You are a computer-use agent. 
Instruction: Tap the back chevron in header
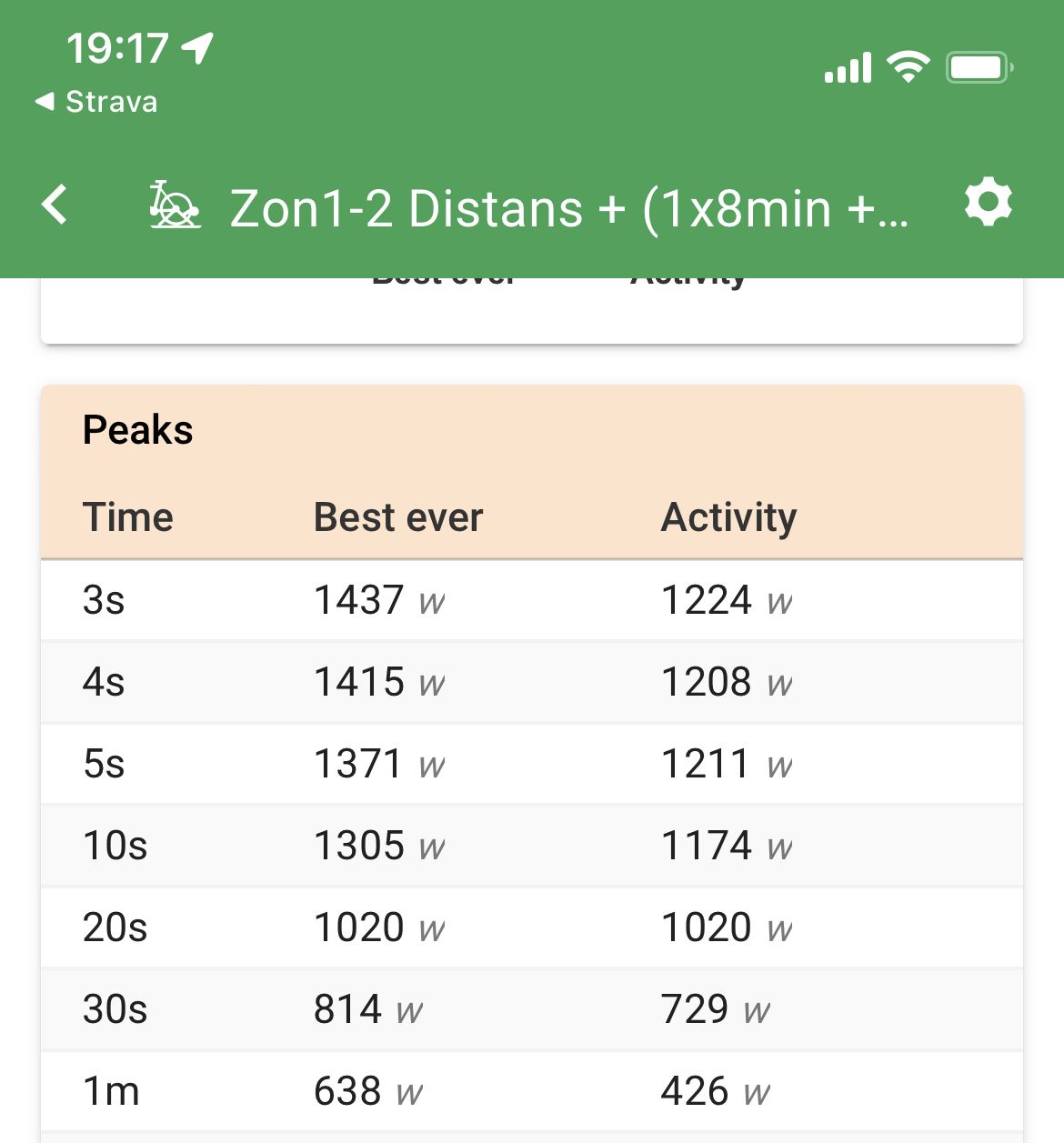(x=55, y=205)
